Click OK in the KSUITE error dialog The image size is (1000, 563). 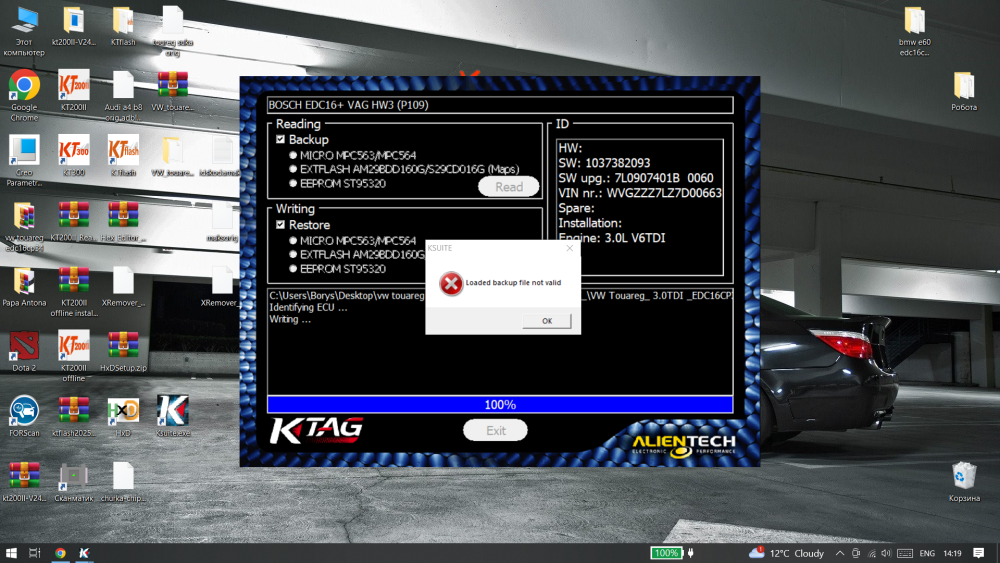[x=547, y=321]
